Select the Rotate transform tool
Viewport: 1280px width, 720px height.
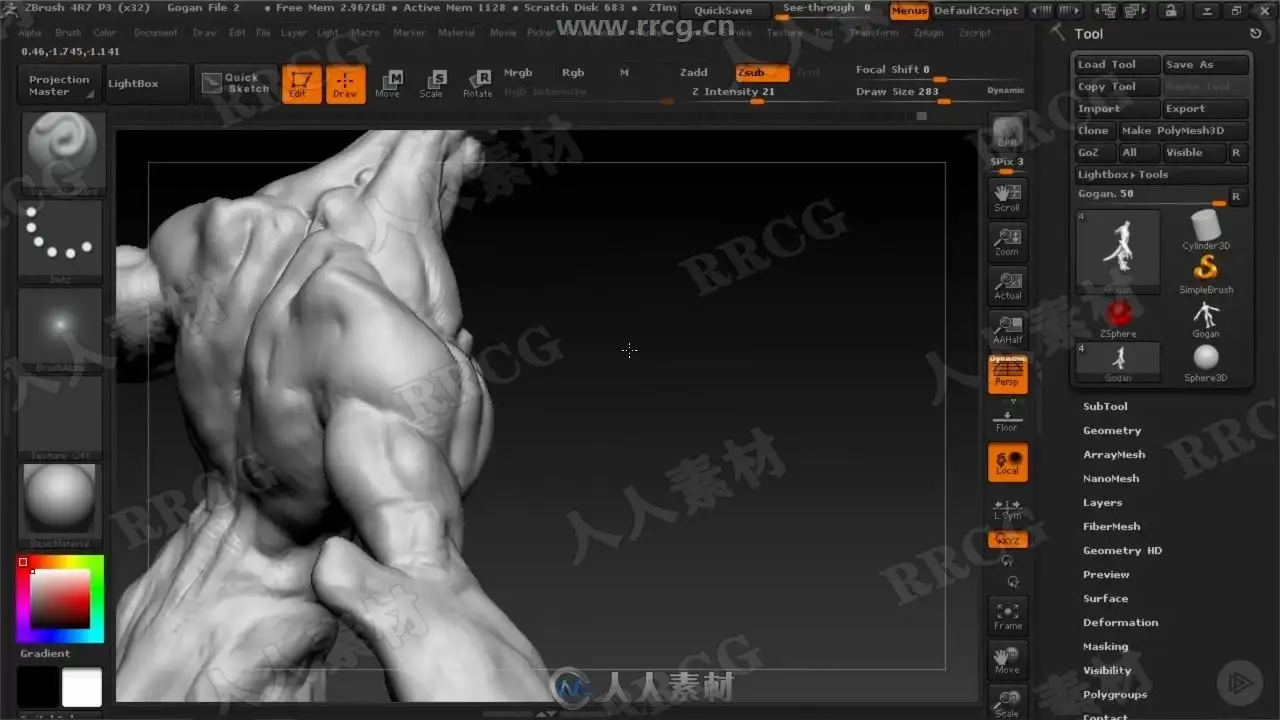tap(477, 85)
